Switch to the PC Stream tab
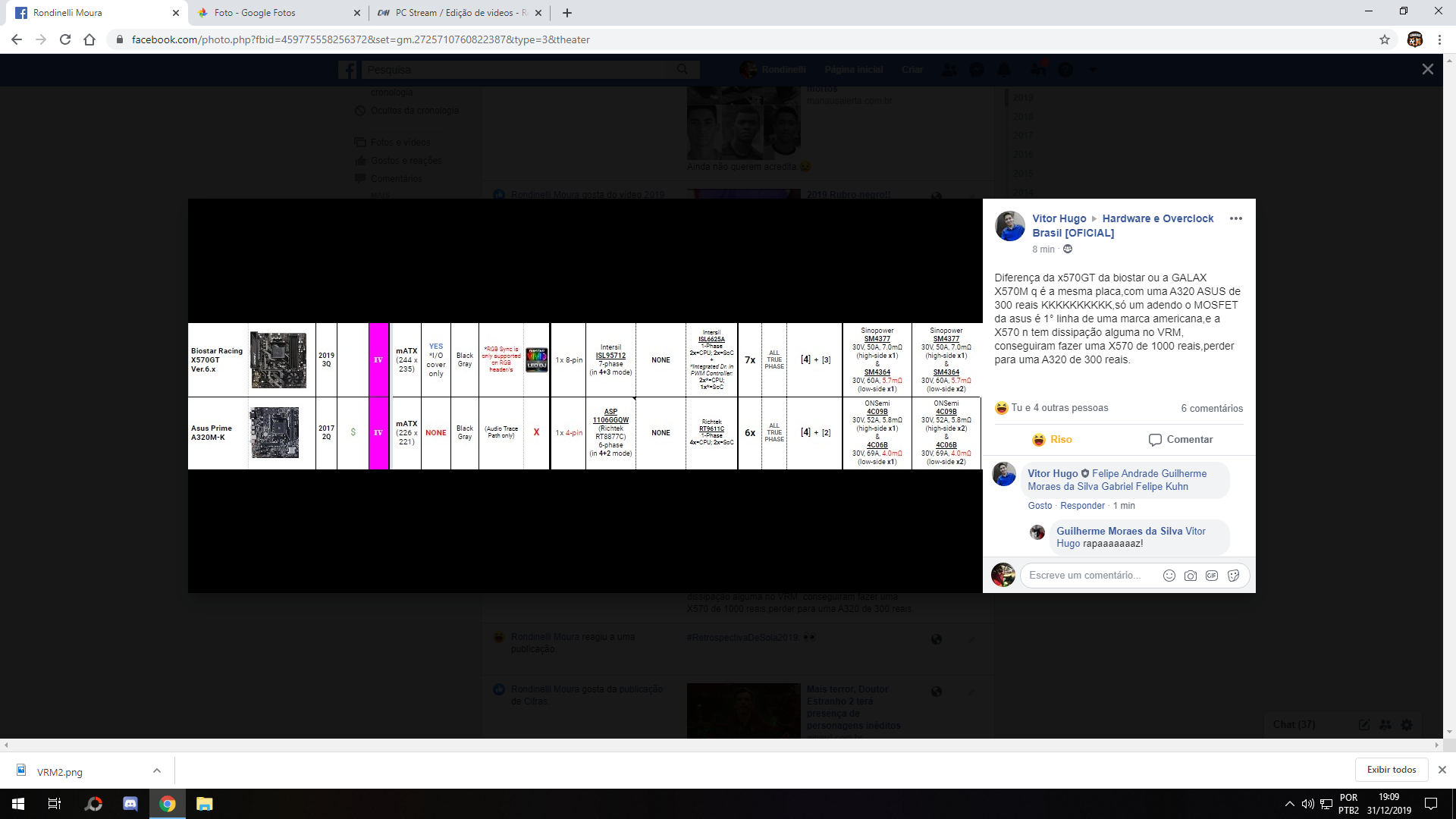Image resolution: width=1456 pixels, height=819 pixels. click(x=459, y=13)
